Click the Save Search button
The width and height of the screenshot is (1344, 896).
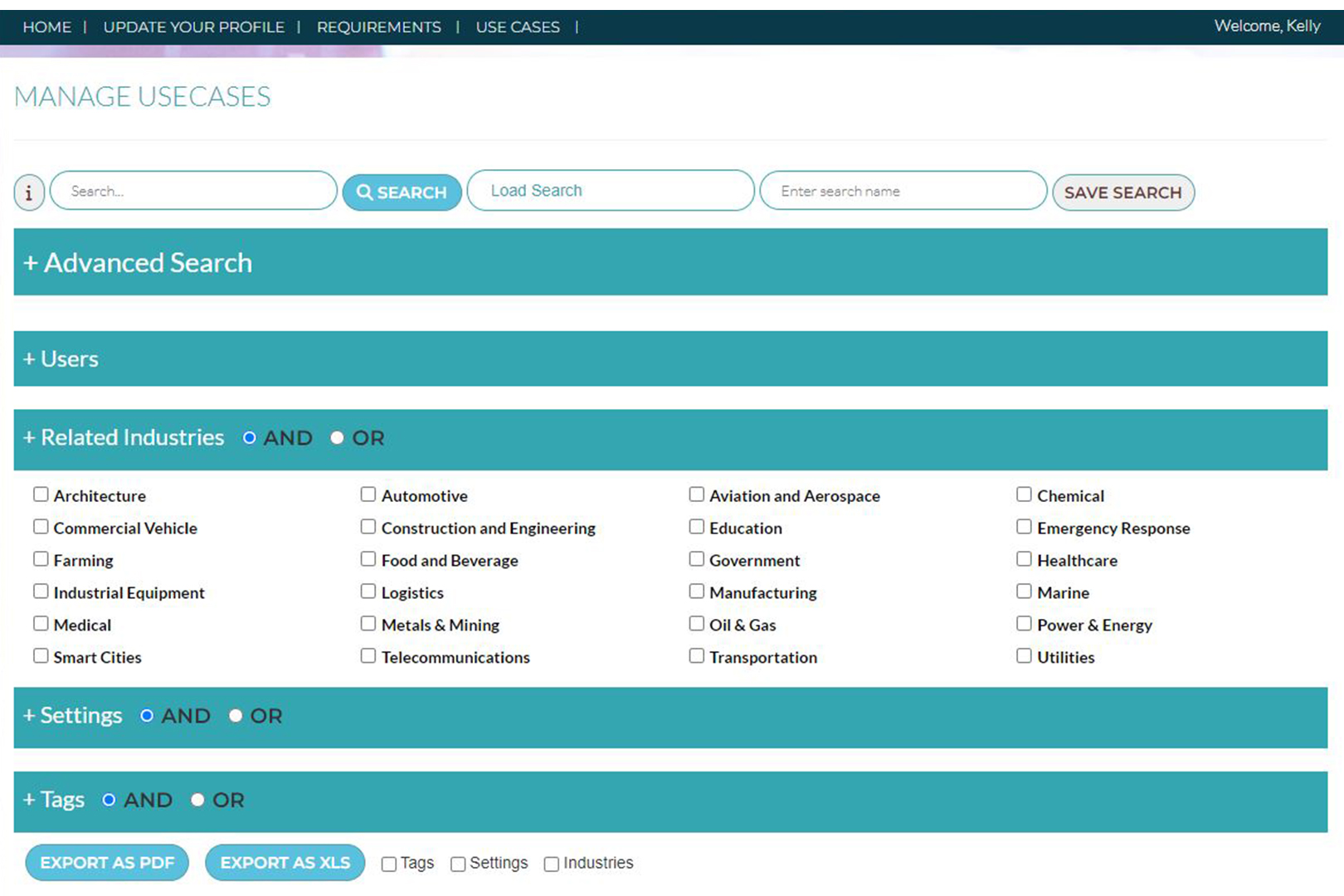click(1122, 192)
